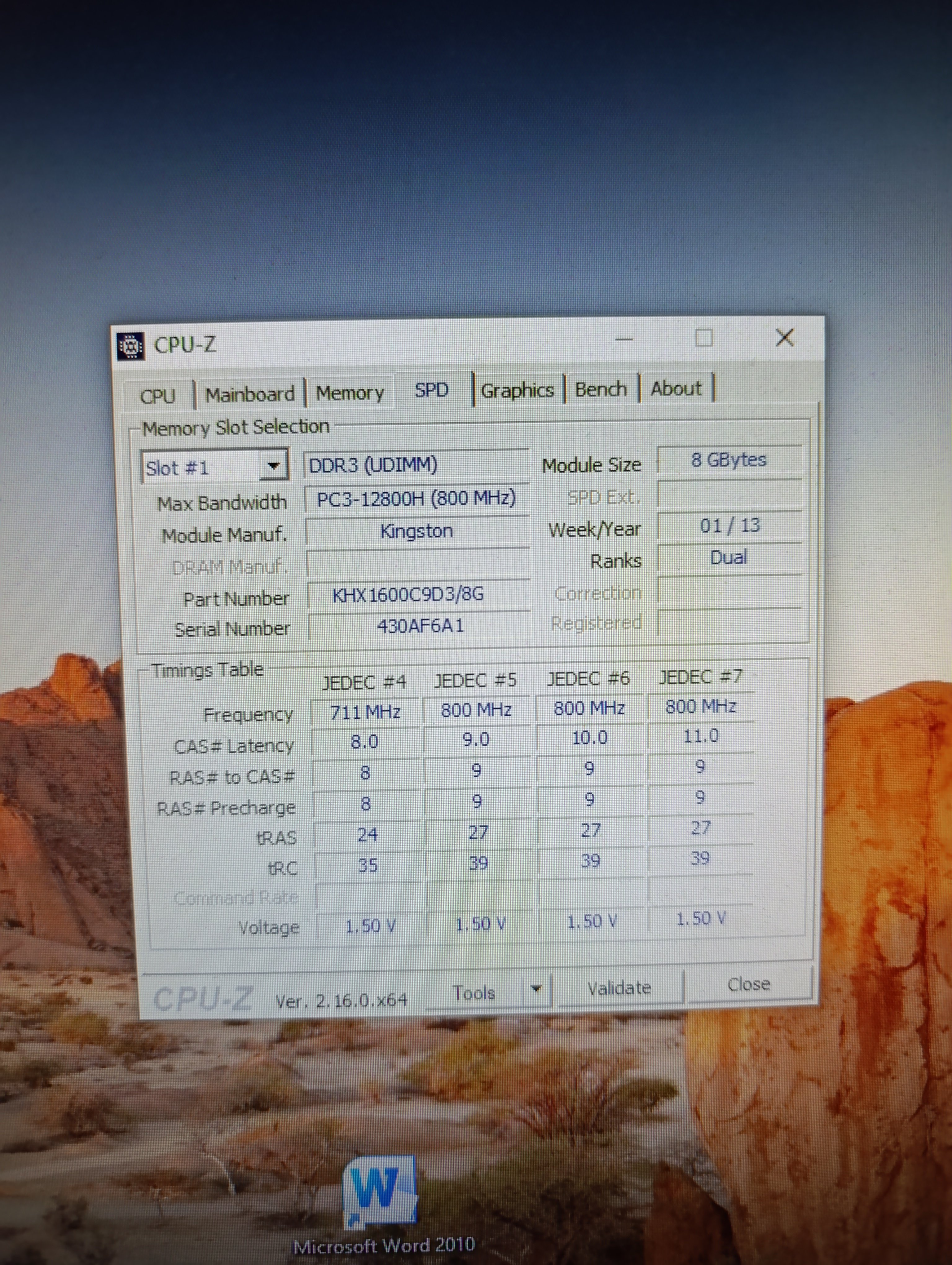Open the About tab
The height and width of the screenshot is (1265, 952).
[x=676, y=388]
